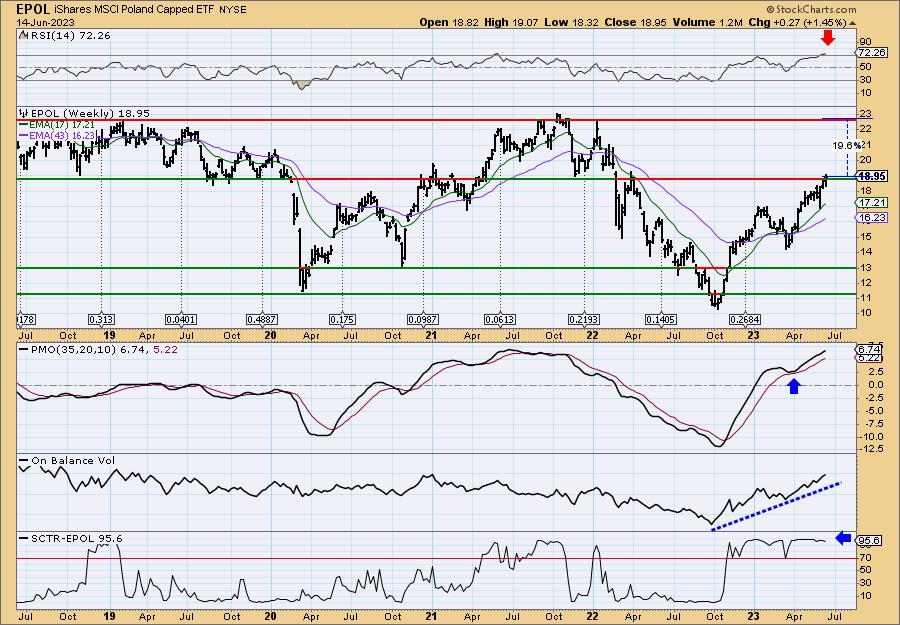Click the 19.6% upside target label
Screen dimensions: 900x625
[x=847, y=145]
